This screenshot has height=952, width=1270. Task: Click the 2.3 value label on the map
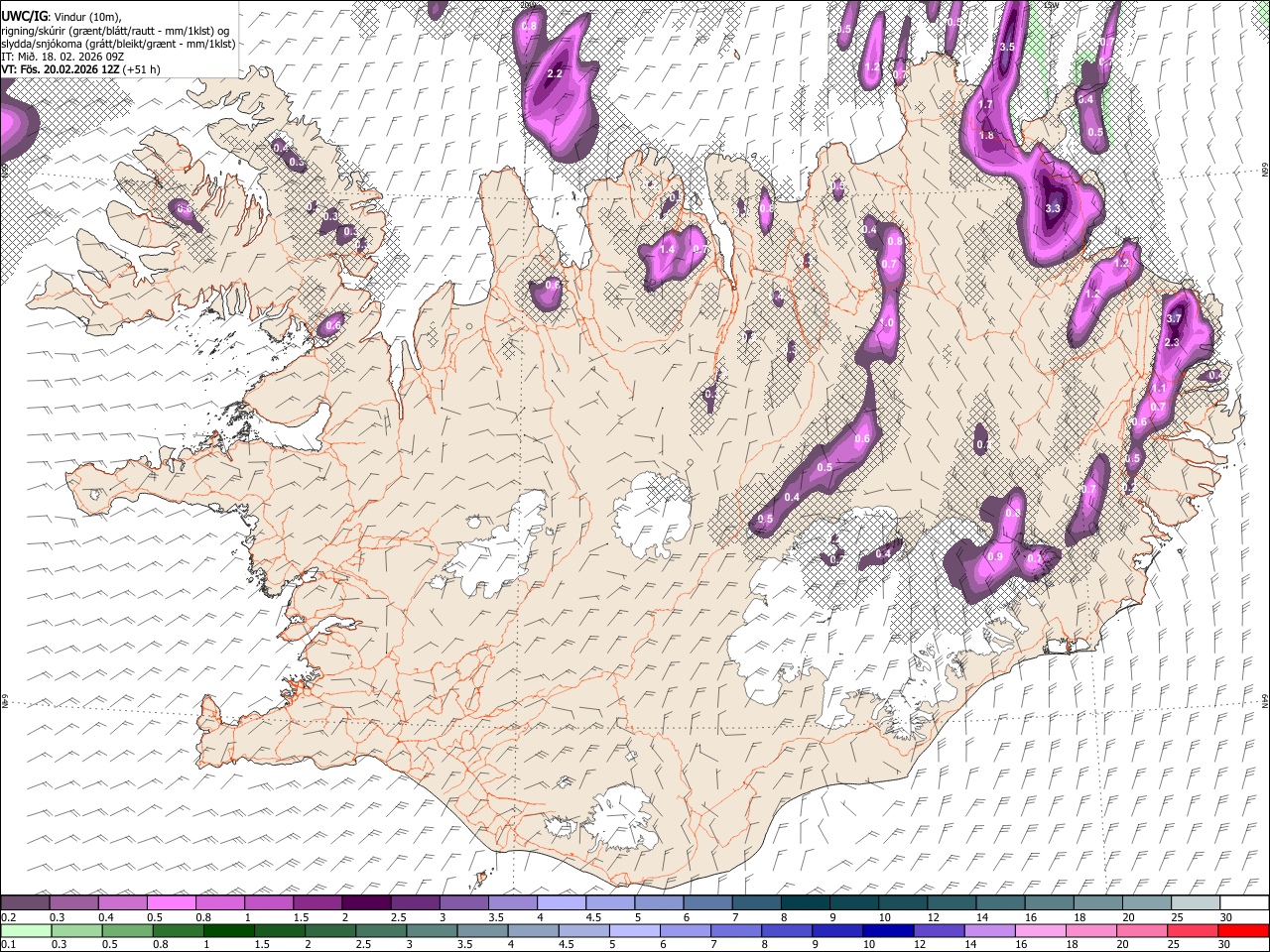pyautogui.click(x=1172, y=342)
